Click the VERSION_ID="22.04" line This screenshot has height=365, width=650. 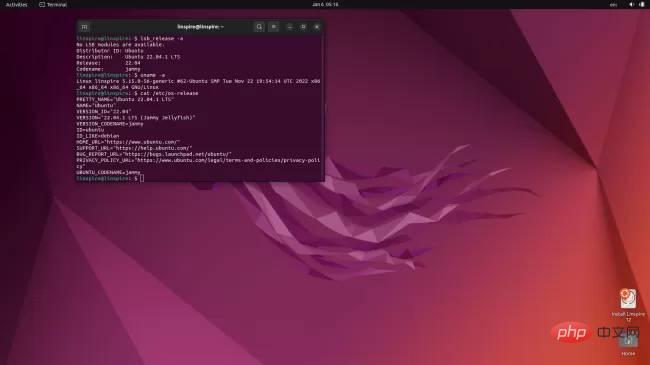click(x=104, y=112)
